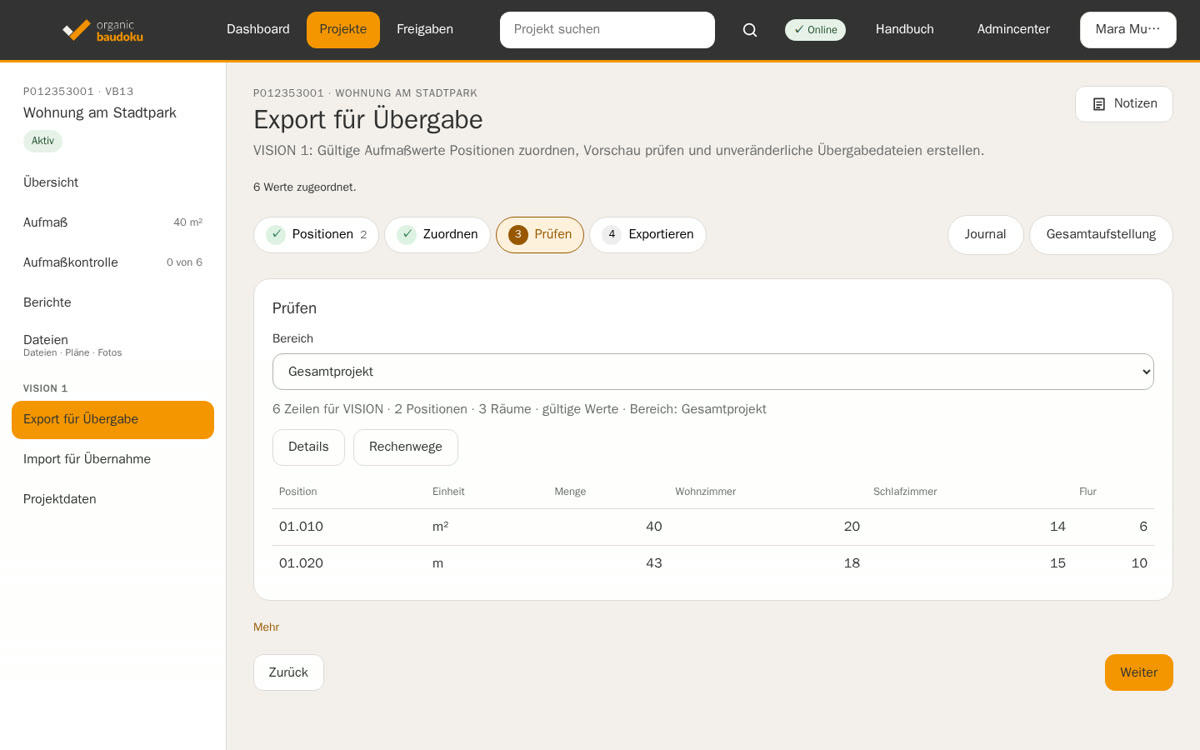Open Berichte in the sidebar
Viewport: 1200px width, 750px height.
(x=113, y=303)
